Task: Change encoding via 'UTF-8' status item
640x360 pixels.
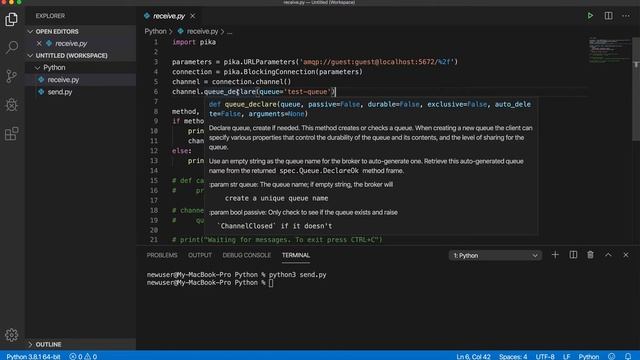Action: [545, 356]
